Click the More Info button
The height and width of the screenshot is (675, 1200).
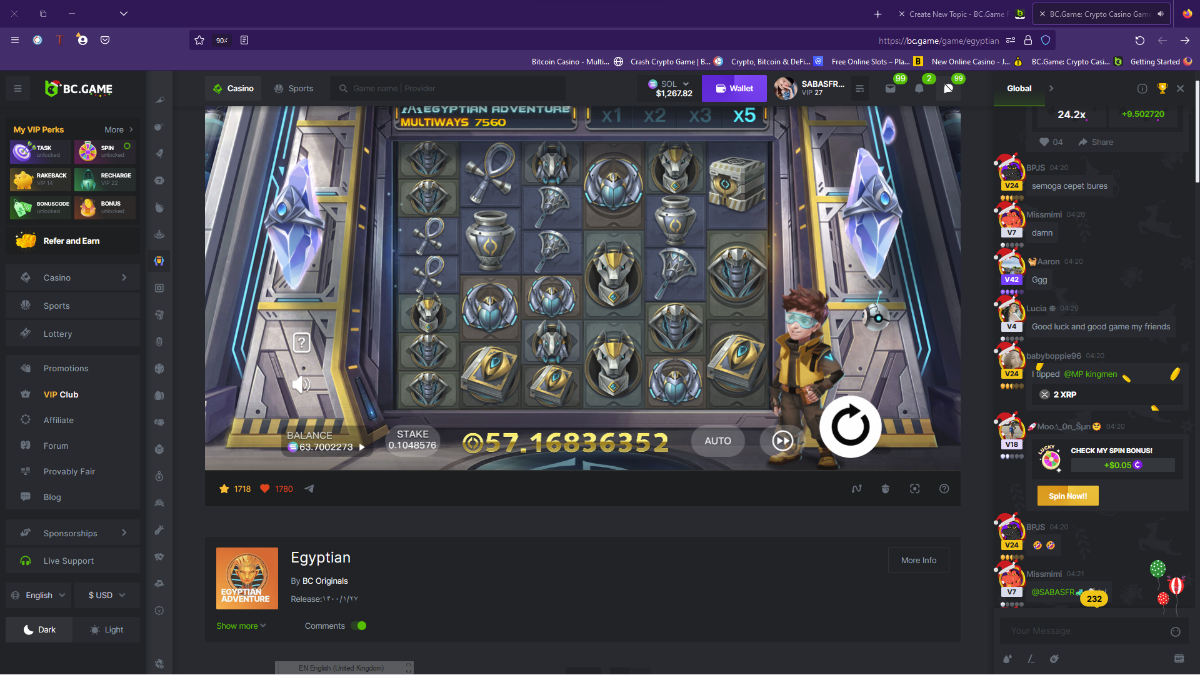coord(918,560)
